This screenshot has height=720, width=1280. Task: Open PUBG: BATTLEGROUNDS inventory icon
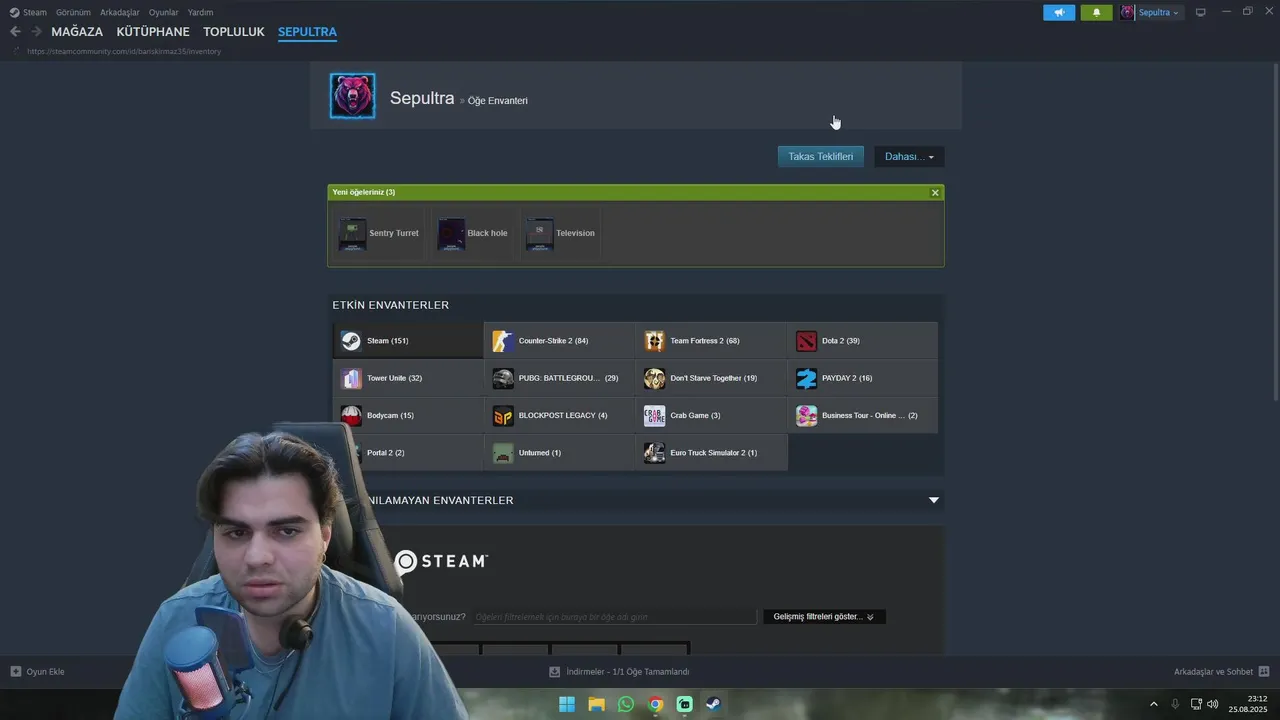pos(503,378)
